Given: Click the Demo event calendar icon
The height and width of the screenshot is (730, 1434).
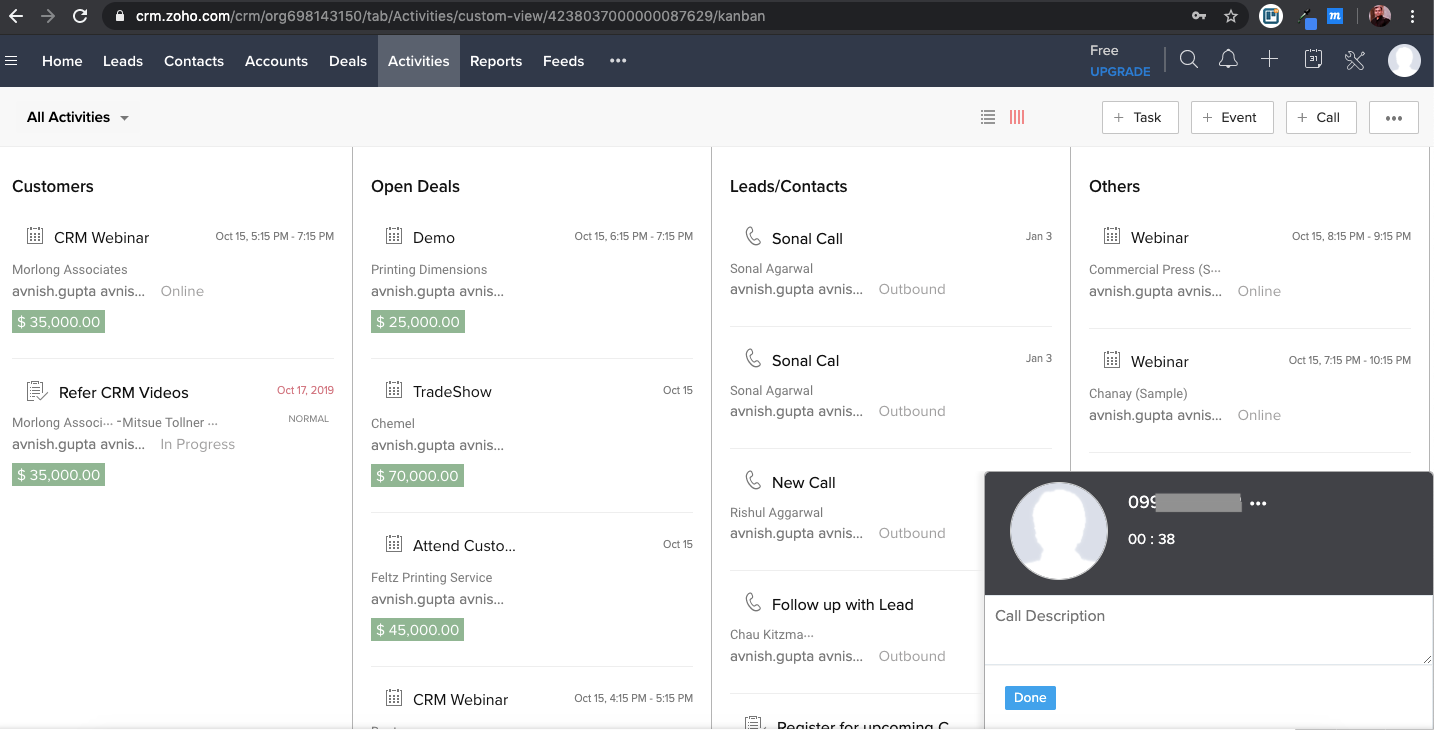Looking at the screenshot, I should (394, 236).
